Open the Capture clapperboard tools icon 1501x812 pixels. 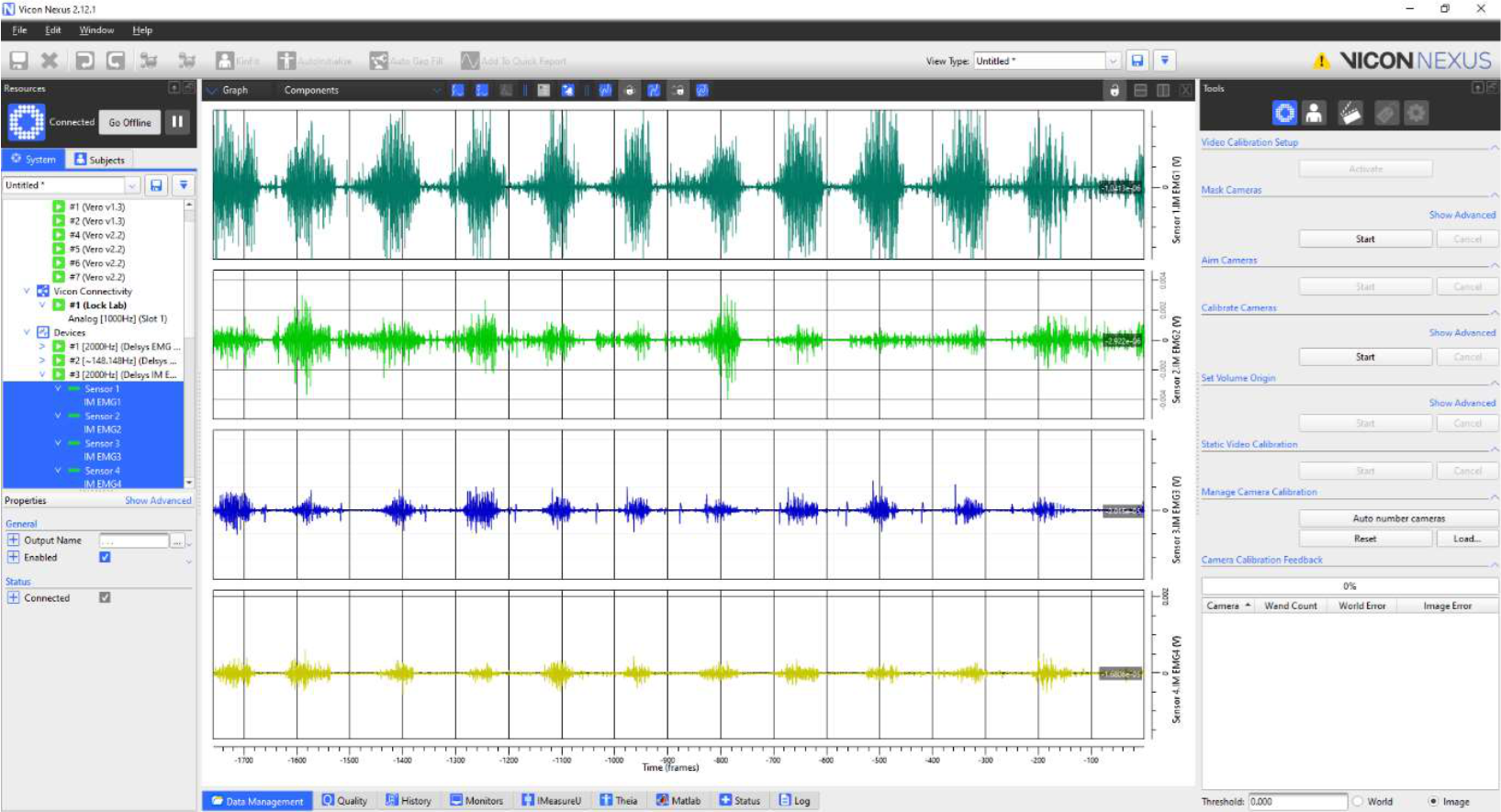pyautogui.click(x=1350, y=113)
